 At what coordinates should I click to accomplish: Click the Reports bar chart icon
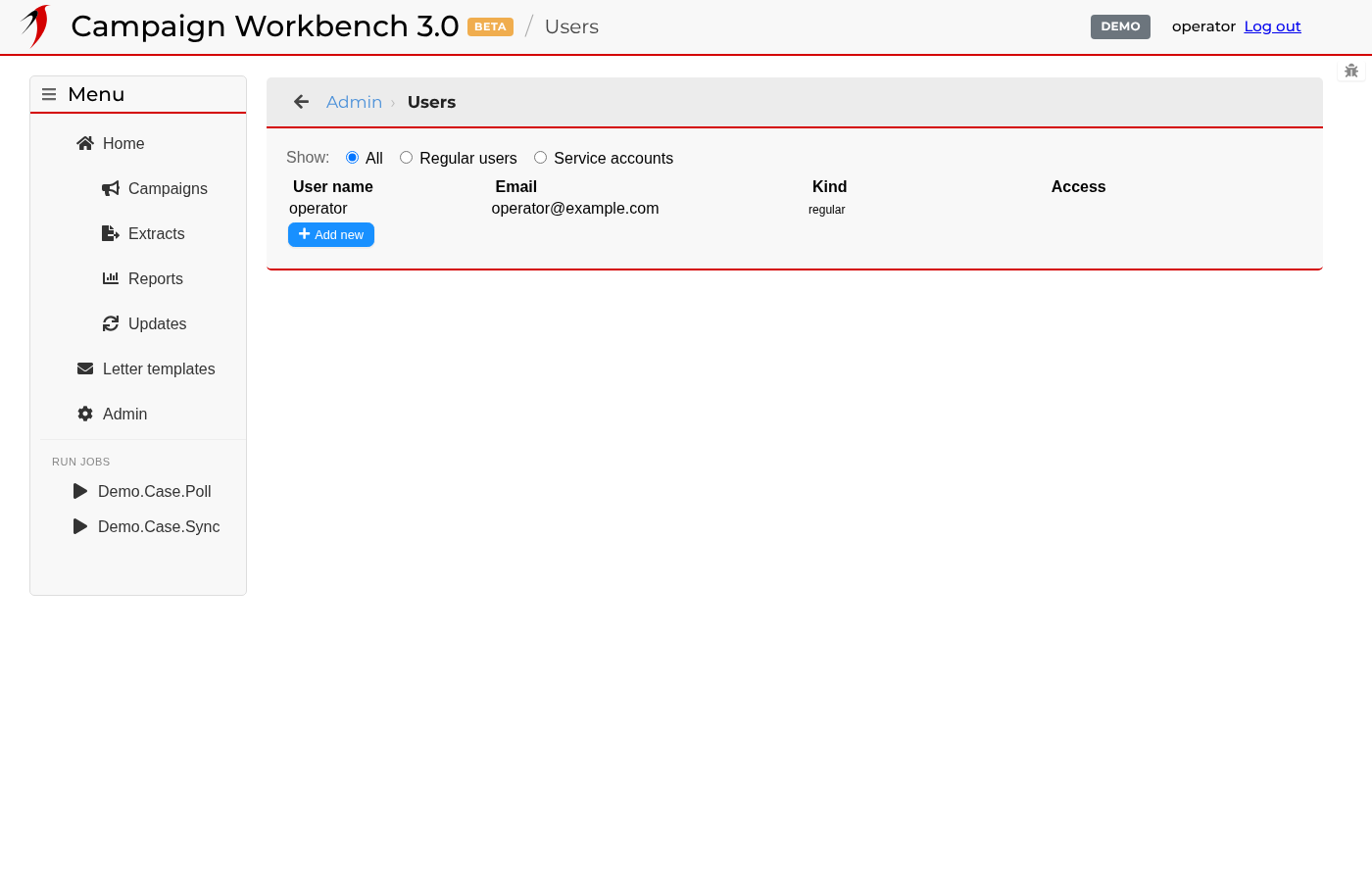click(111, 278)
